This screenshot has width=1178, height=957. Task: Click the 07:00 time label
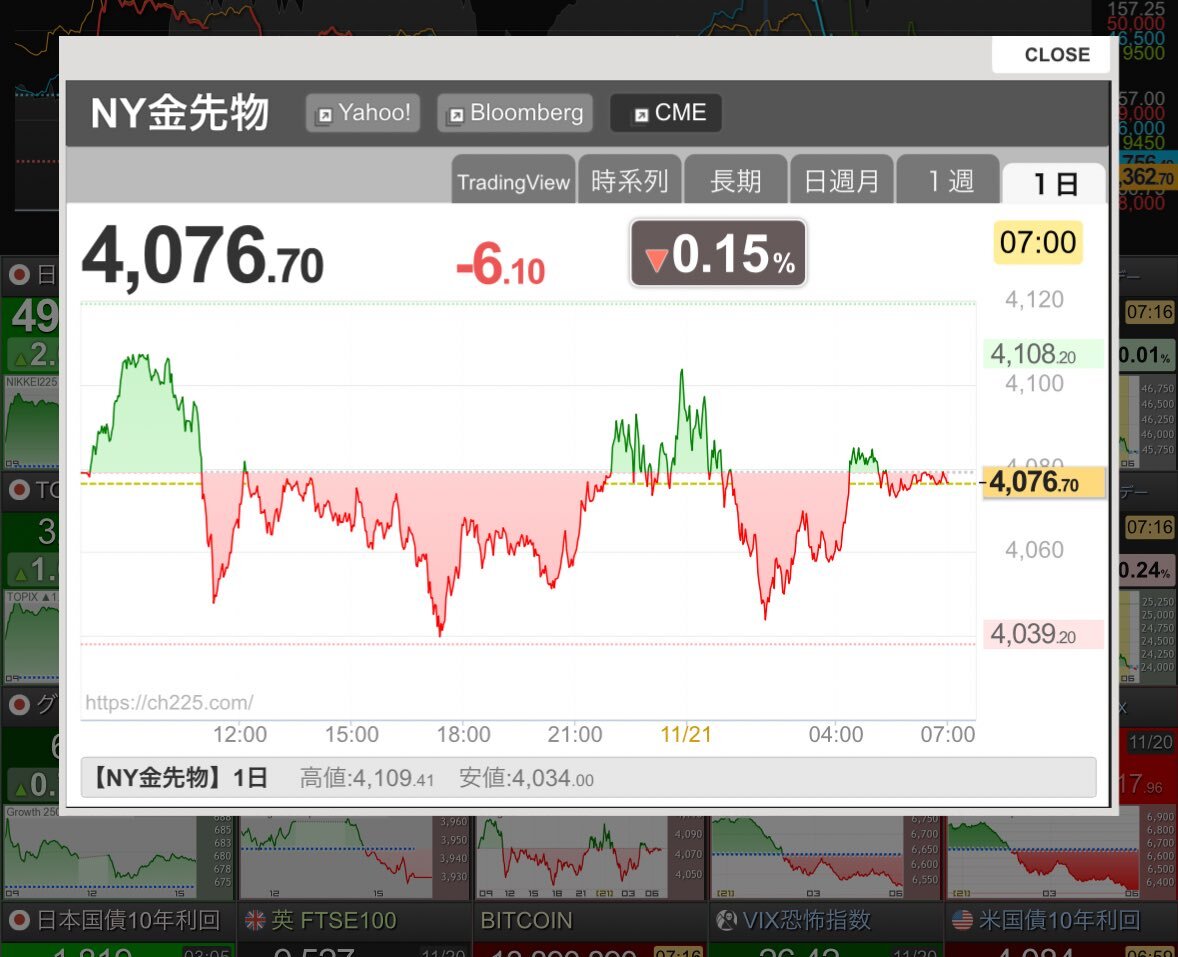[1038, 243]
